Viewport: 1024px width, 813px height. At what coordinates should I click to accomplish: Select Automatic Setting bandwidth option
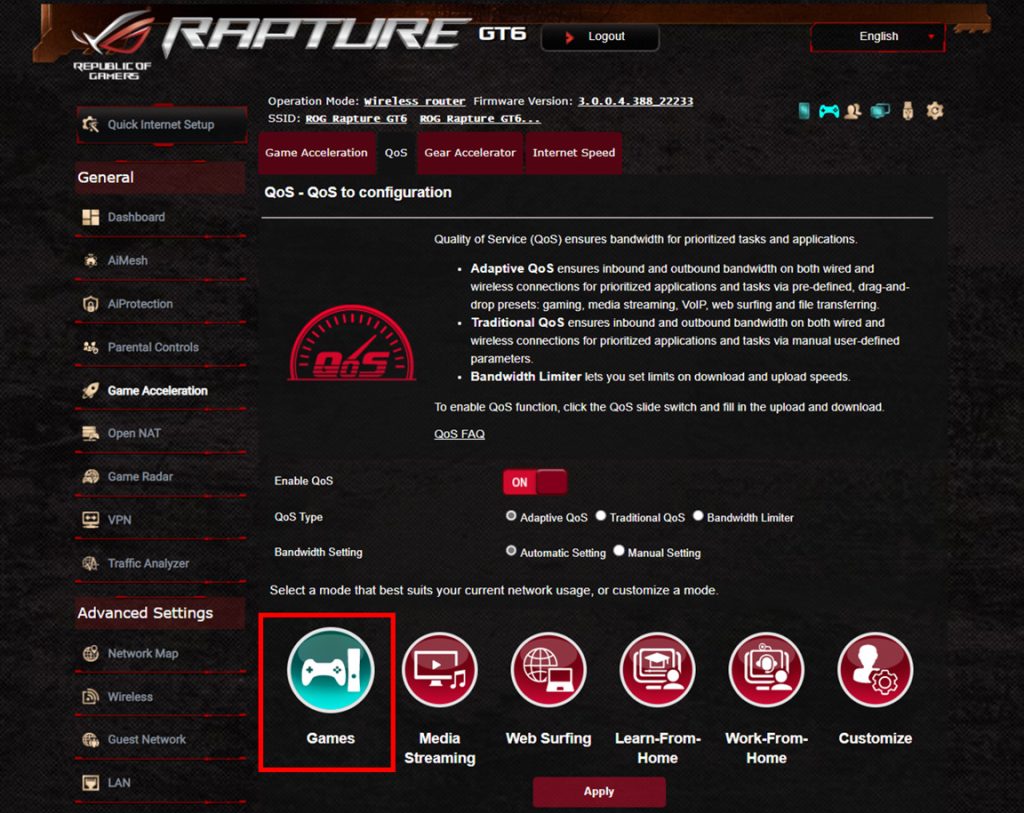[x=511, y=550]
